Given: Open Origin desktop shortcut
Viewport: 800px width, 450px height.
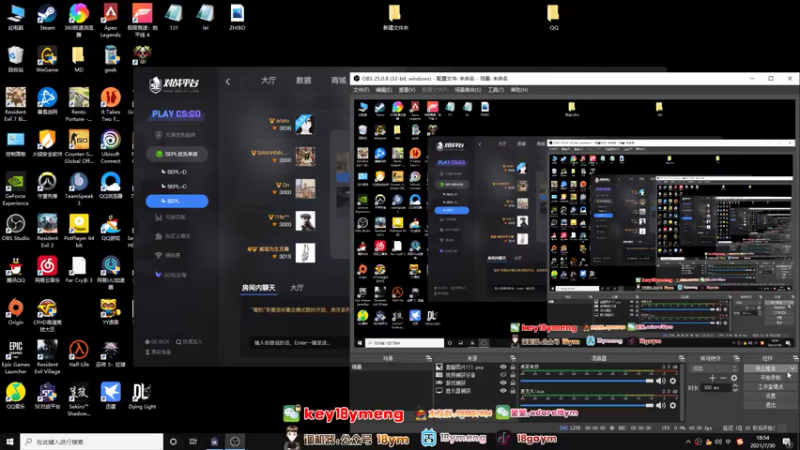Looking at the screenshot, I should tap(15, 312).
